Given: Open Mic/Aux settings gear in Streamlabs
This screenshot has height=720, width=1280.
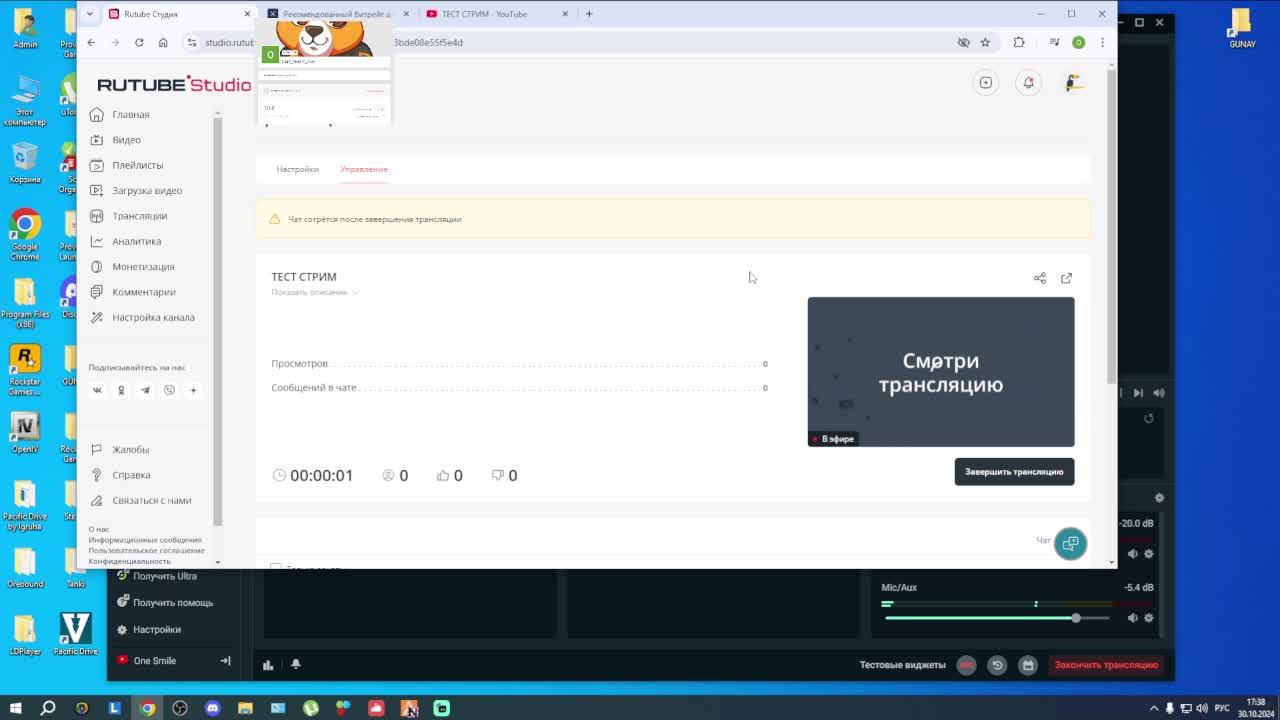Looking at the screenshot, I should click(1149, 618).
